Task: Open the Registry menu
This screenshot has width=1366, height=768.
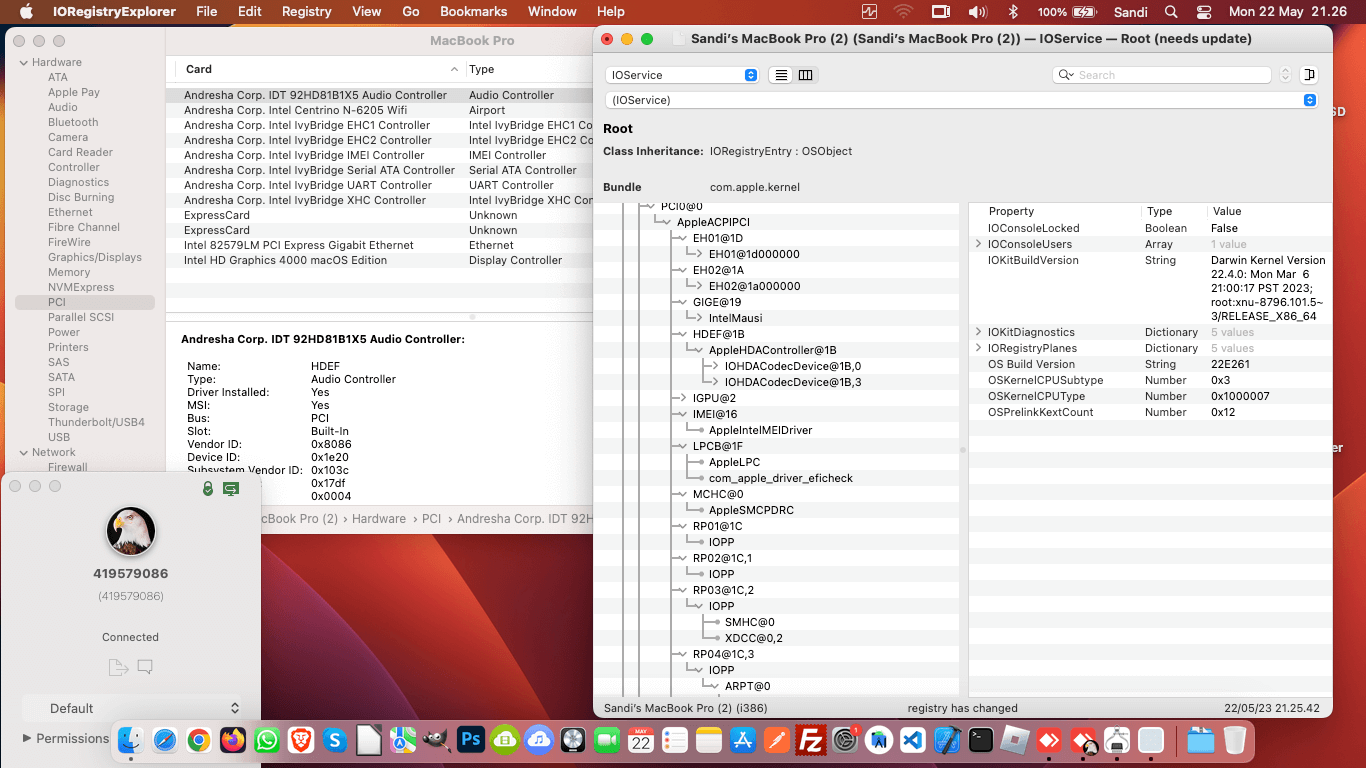Action: 307,12
